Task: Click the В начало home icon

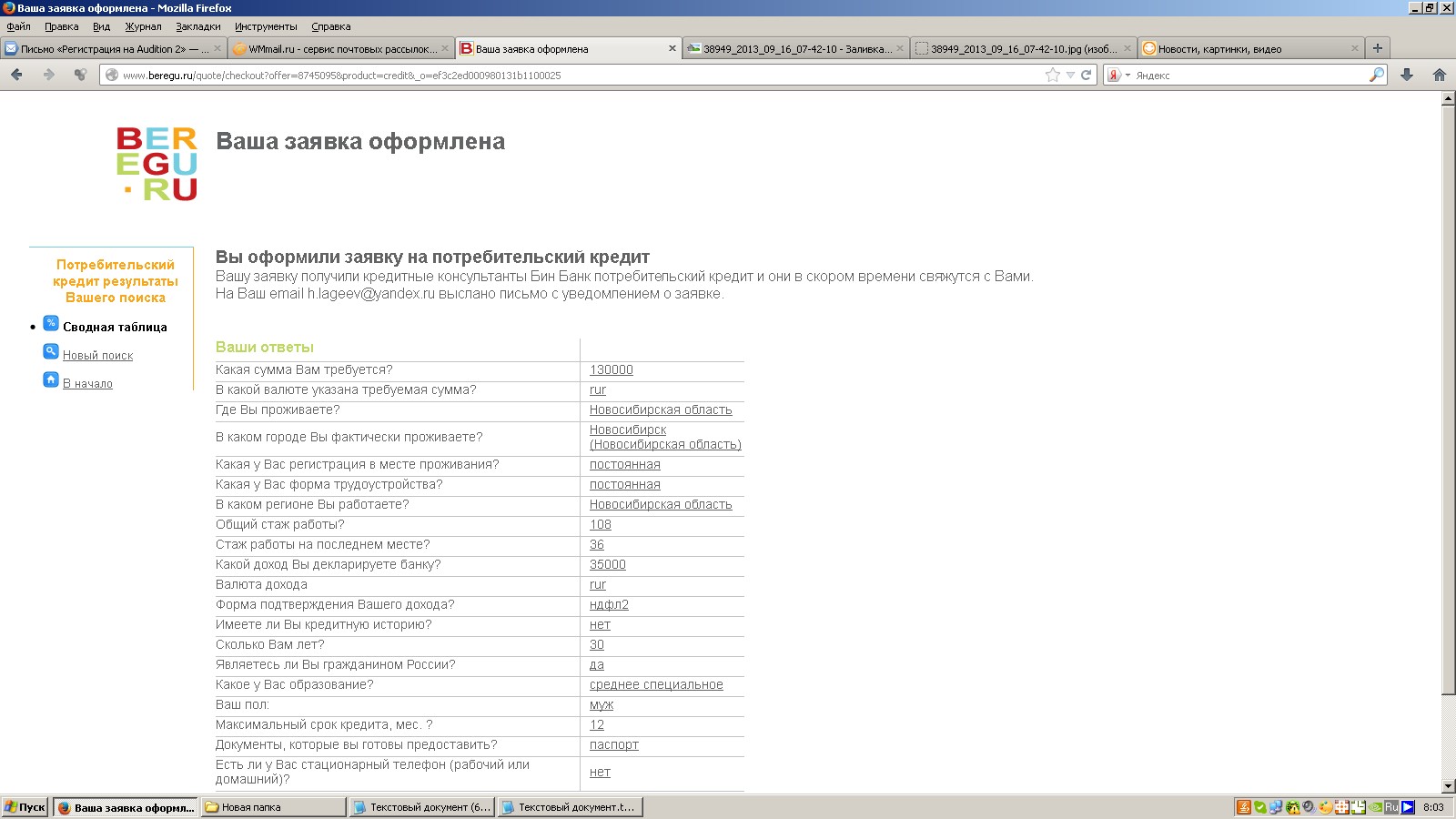Action: pos(51,379)
